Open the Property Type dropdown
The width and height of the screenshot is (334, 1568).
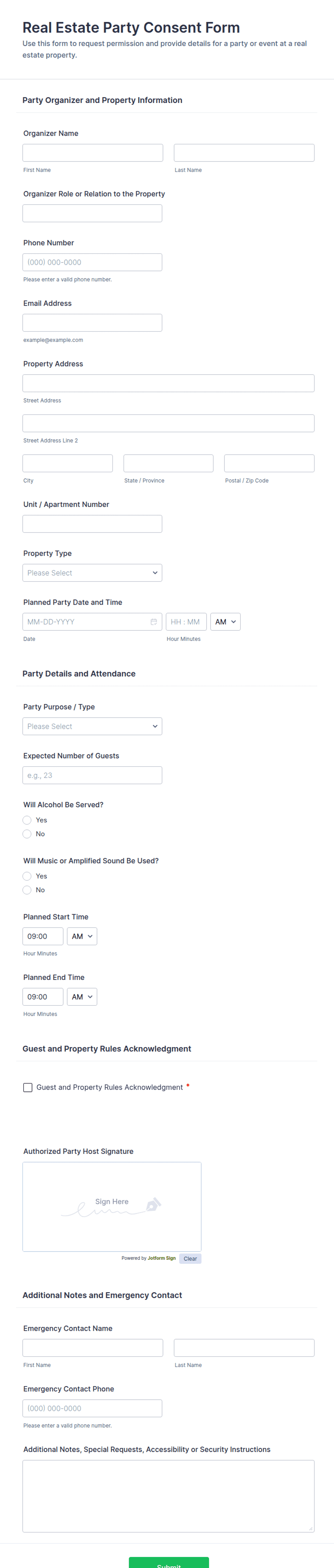tap(92, 573)
